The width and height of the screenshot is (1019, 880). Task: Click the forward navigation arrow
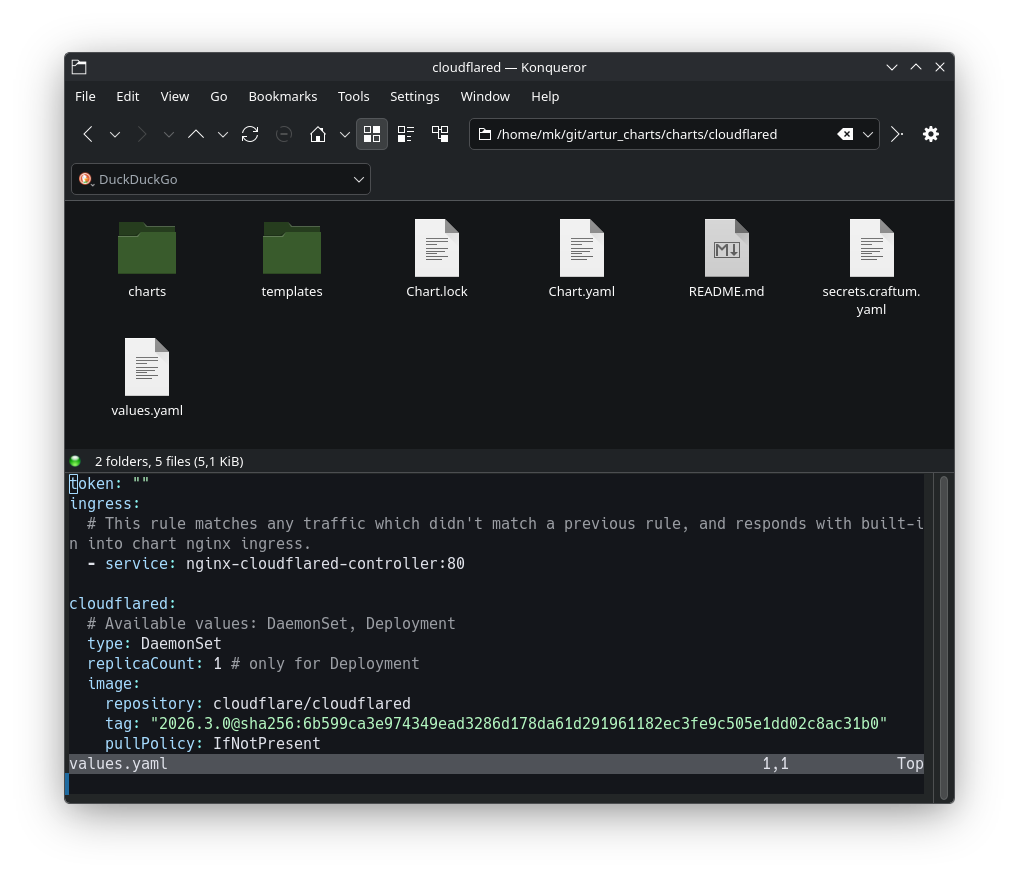point(142,135)
